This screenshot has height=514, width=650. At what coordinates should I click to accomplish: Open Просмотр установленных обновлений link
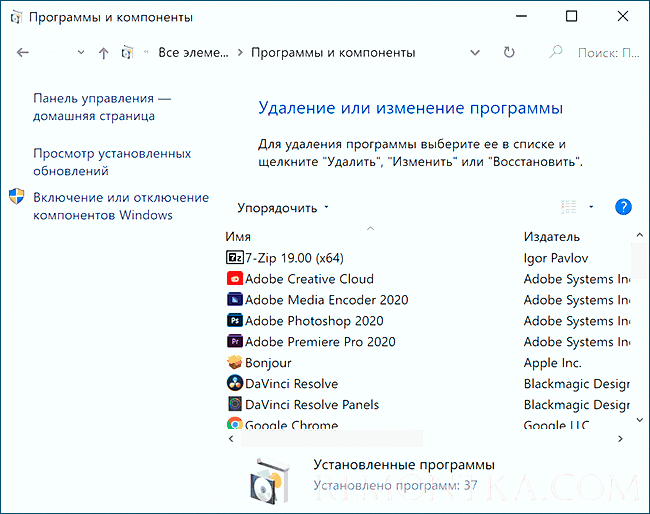tap(112, 162)
